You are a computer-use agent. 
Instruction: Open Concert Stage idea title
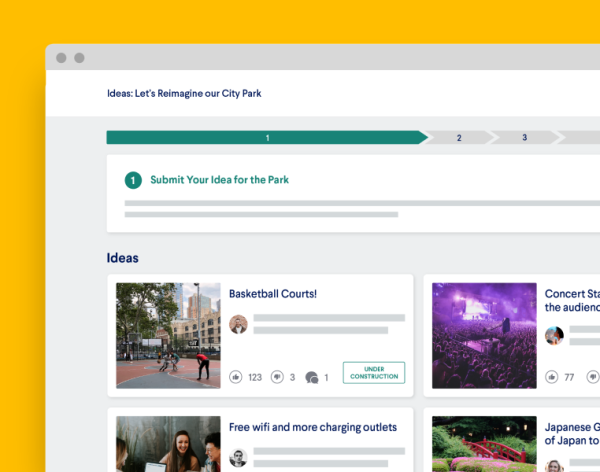coord(572,301)
